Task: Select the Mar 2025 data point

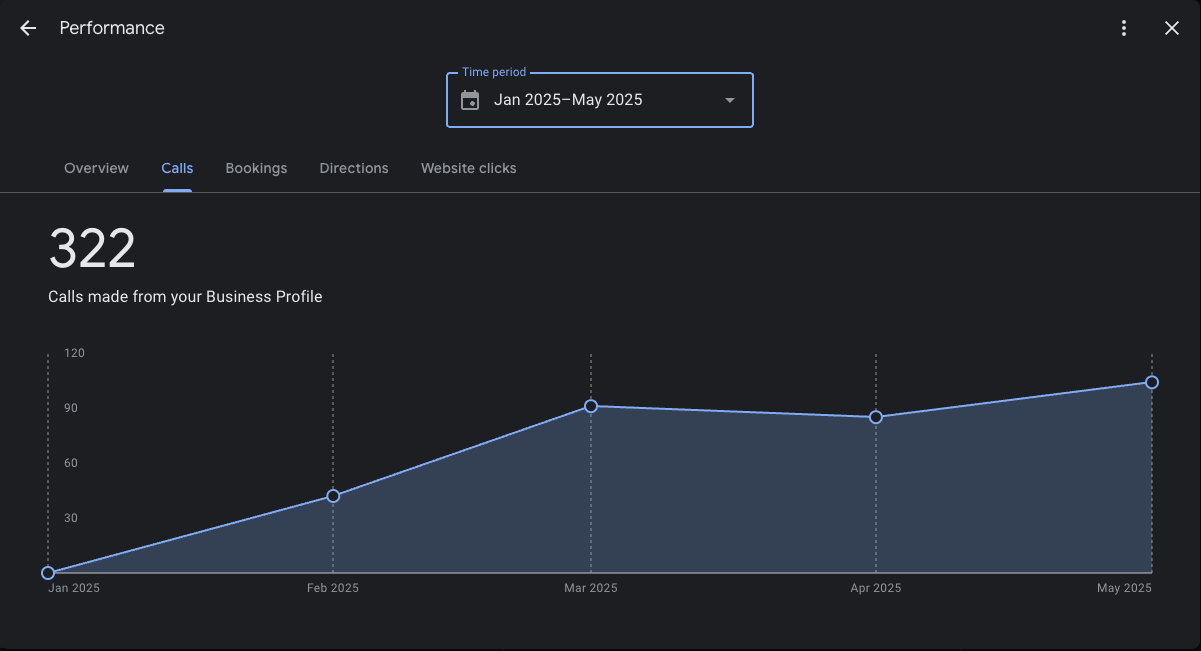Action: pos(591,406)
